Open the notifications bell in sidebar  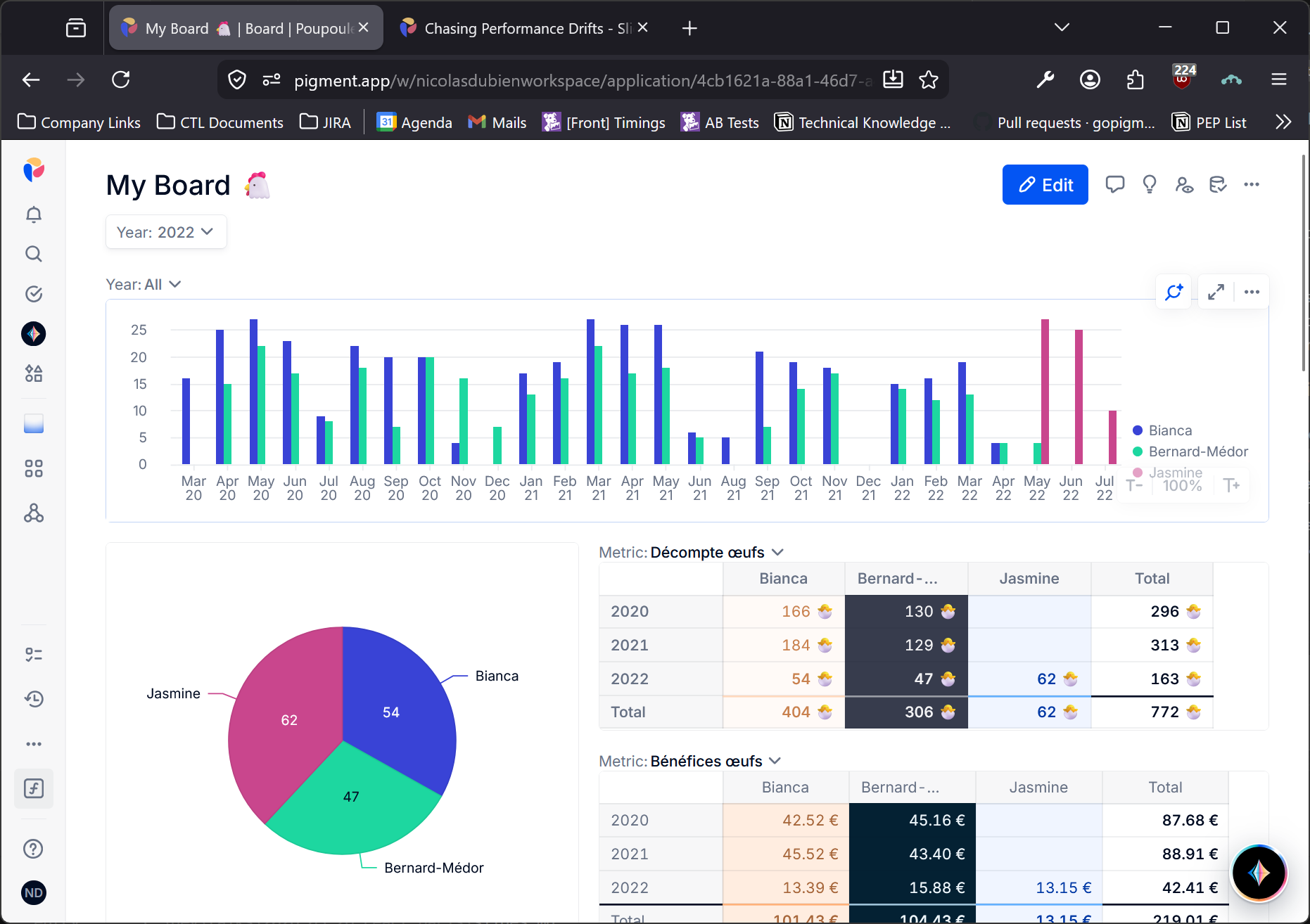[x=34, y=214]
